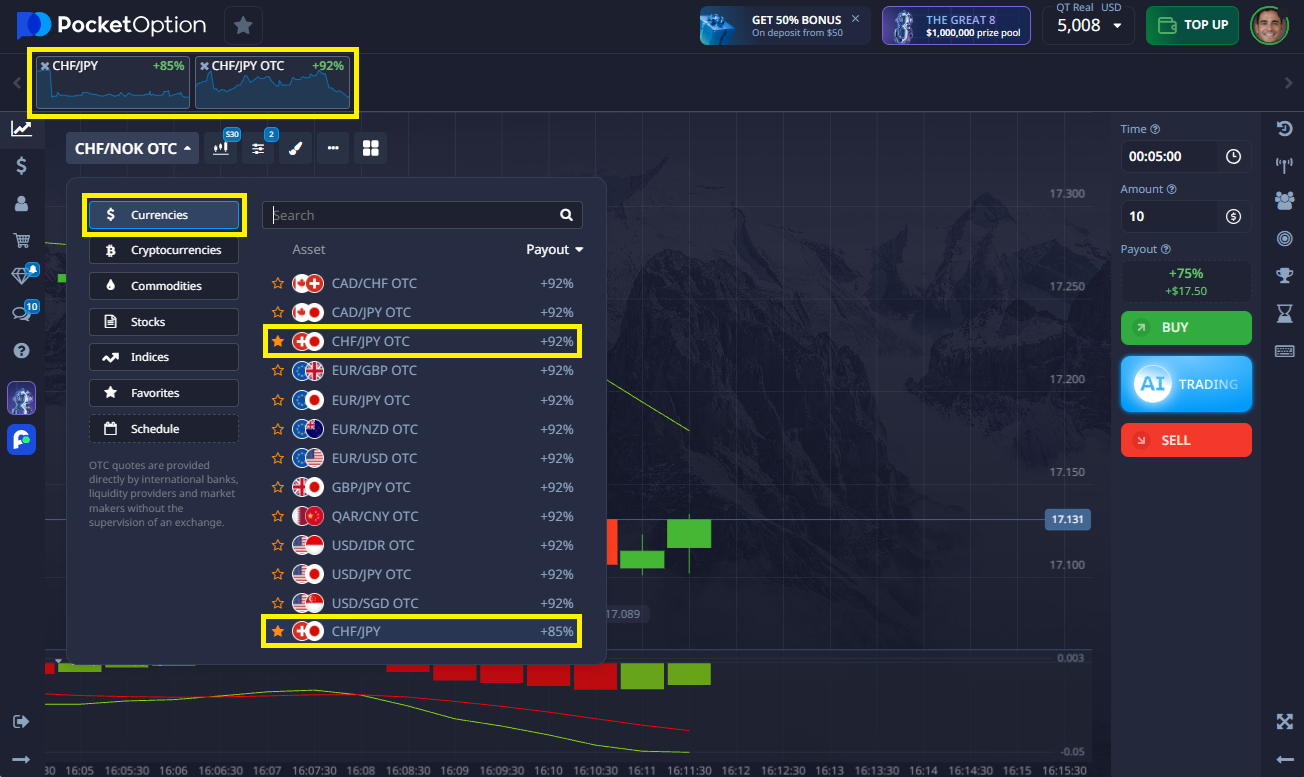1304x777 pixels.
Task: Open the market shopping cart icon
Action: (x=21, y=240)
